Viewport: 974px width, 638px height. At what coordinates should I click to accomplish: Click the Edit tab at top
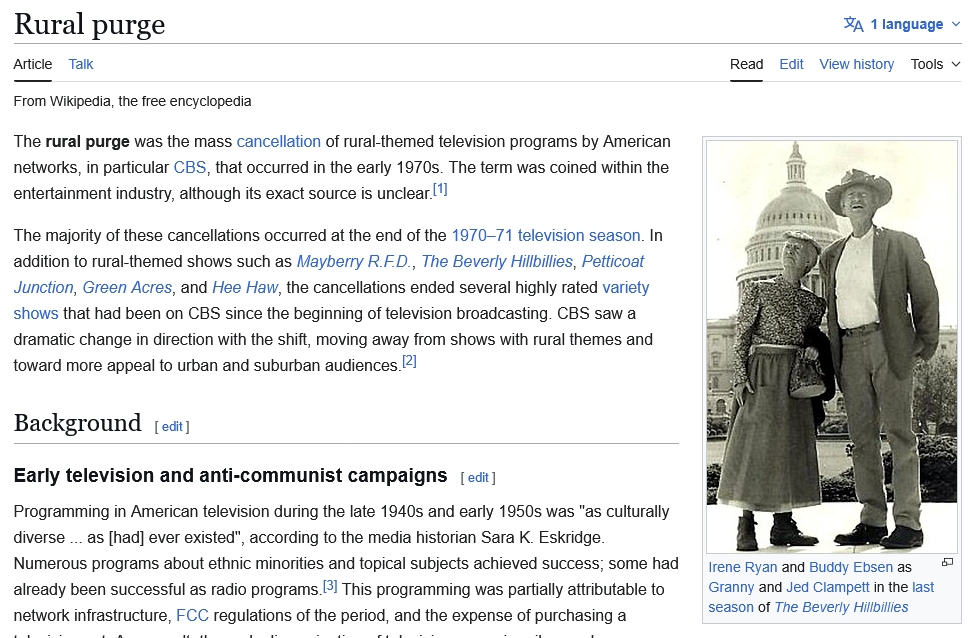[791, 64]
